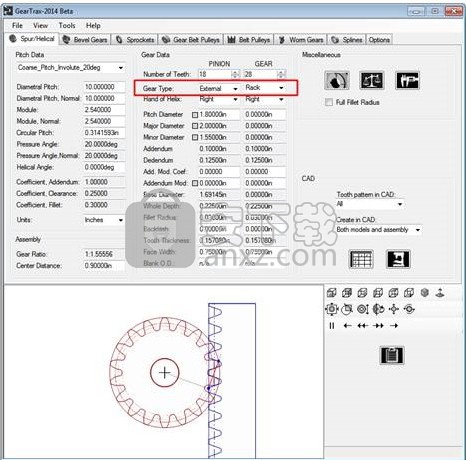
Task: Pause the gear animation
Action: tap(332, 326)
